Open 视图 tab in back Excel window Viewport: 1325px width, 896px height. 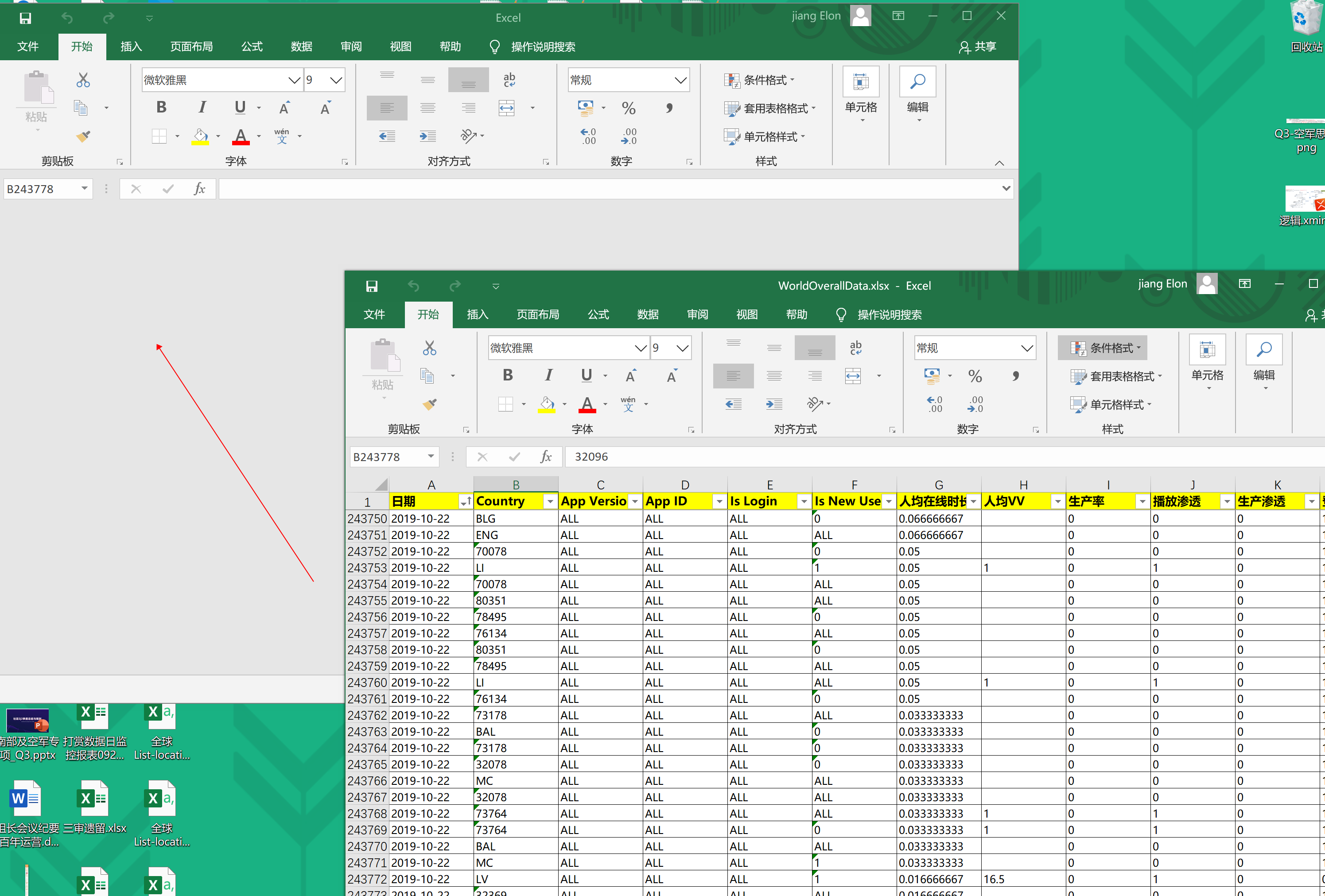pyautogui.click(x=400, y=47)
